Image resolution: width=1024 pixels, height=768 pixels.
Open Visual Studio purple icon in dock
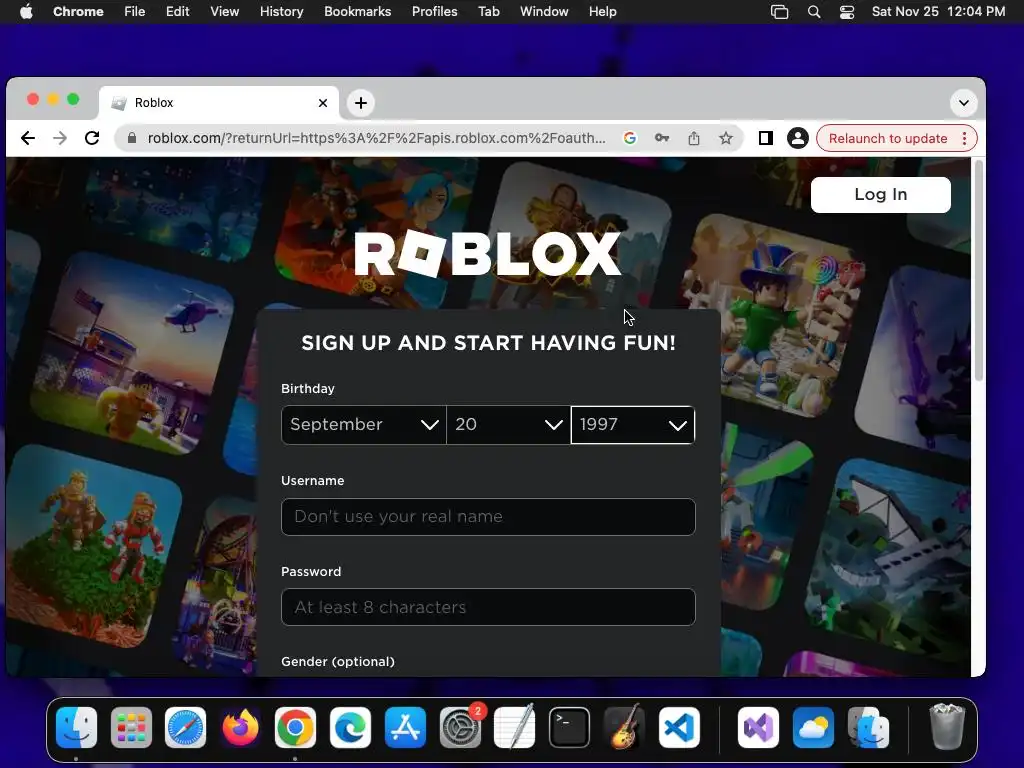click(758, 728)
